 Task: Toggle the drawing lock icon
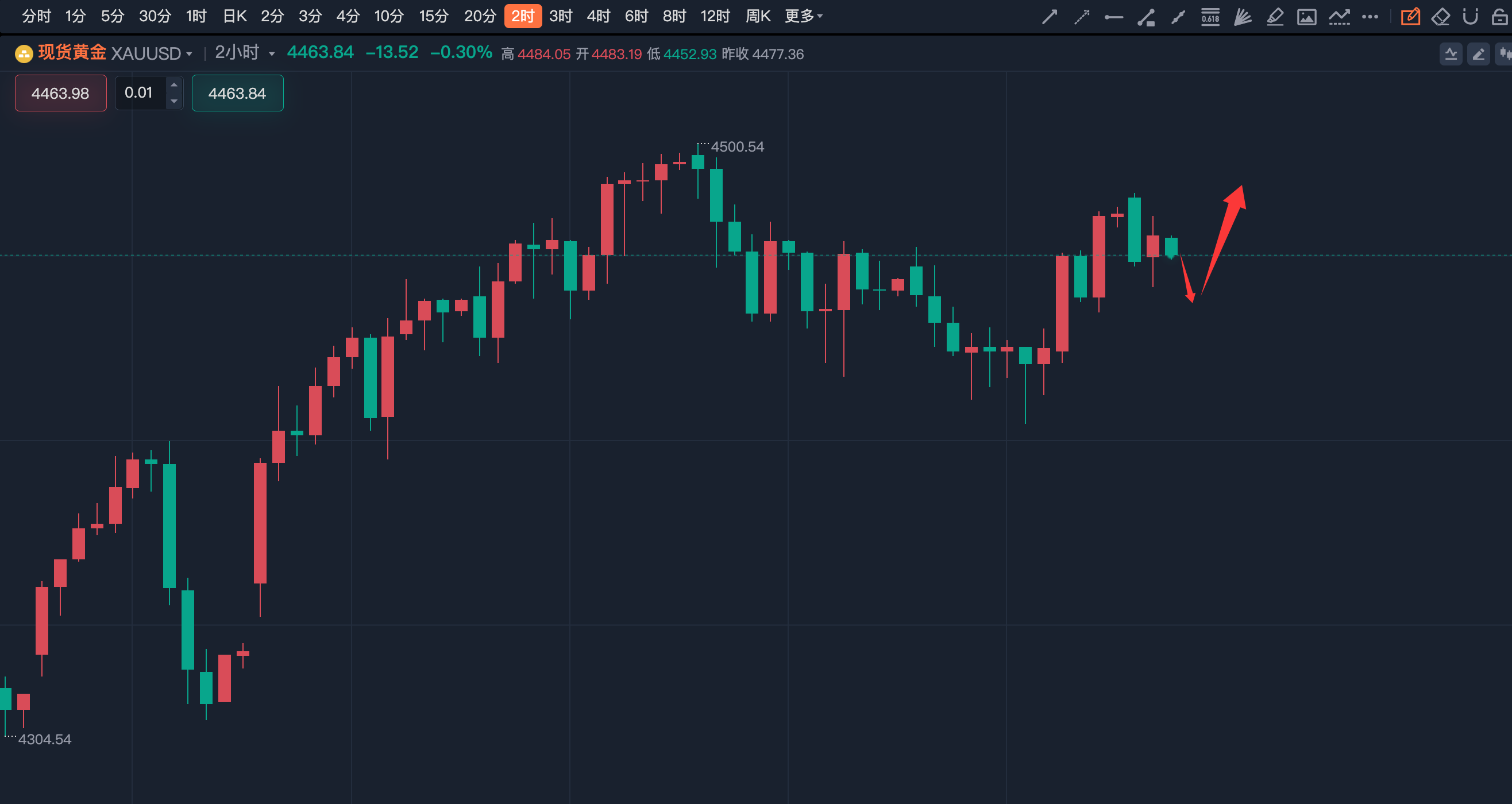[1500, 17]
